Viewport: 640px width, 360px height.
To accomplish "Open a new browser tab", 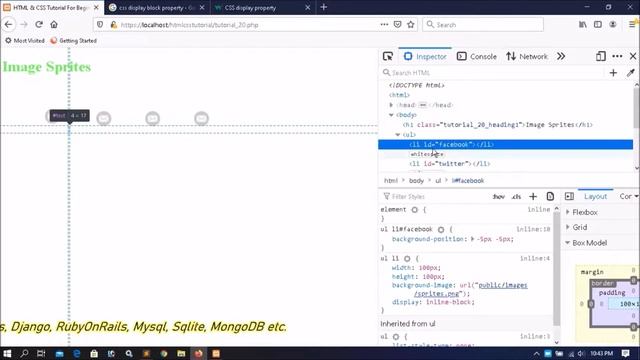I will (x=324, y=7).
